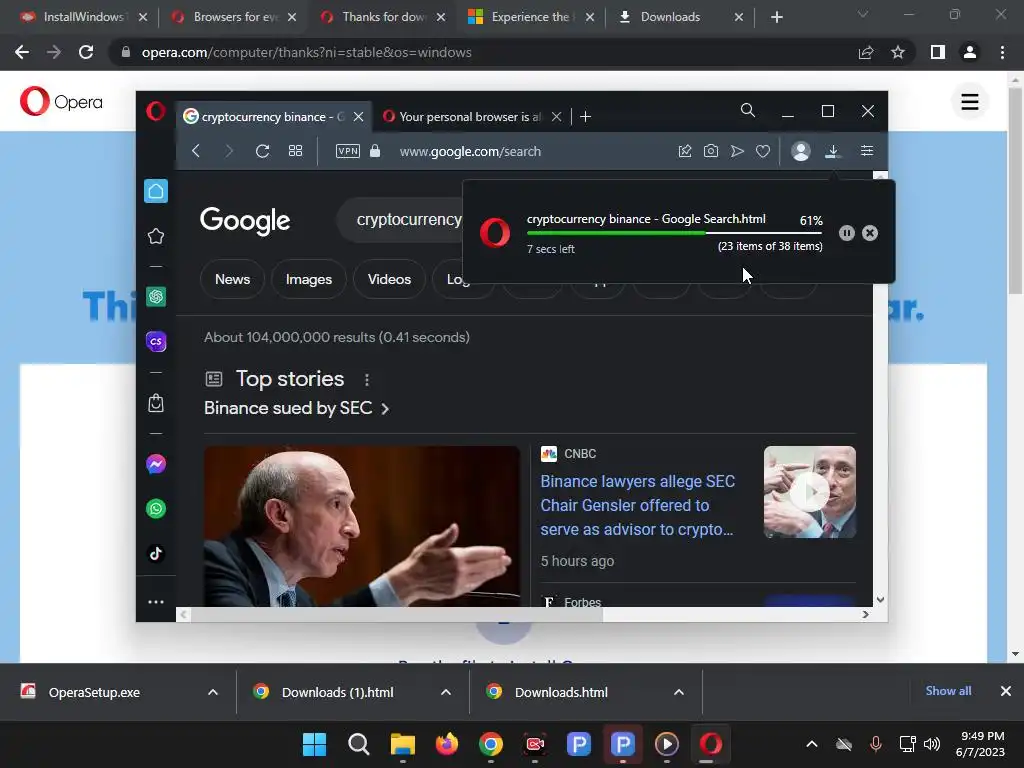Close the Chrome downloads shelf

(x=1006, y=691)
